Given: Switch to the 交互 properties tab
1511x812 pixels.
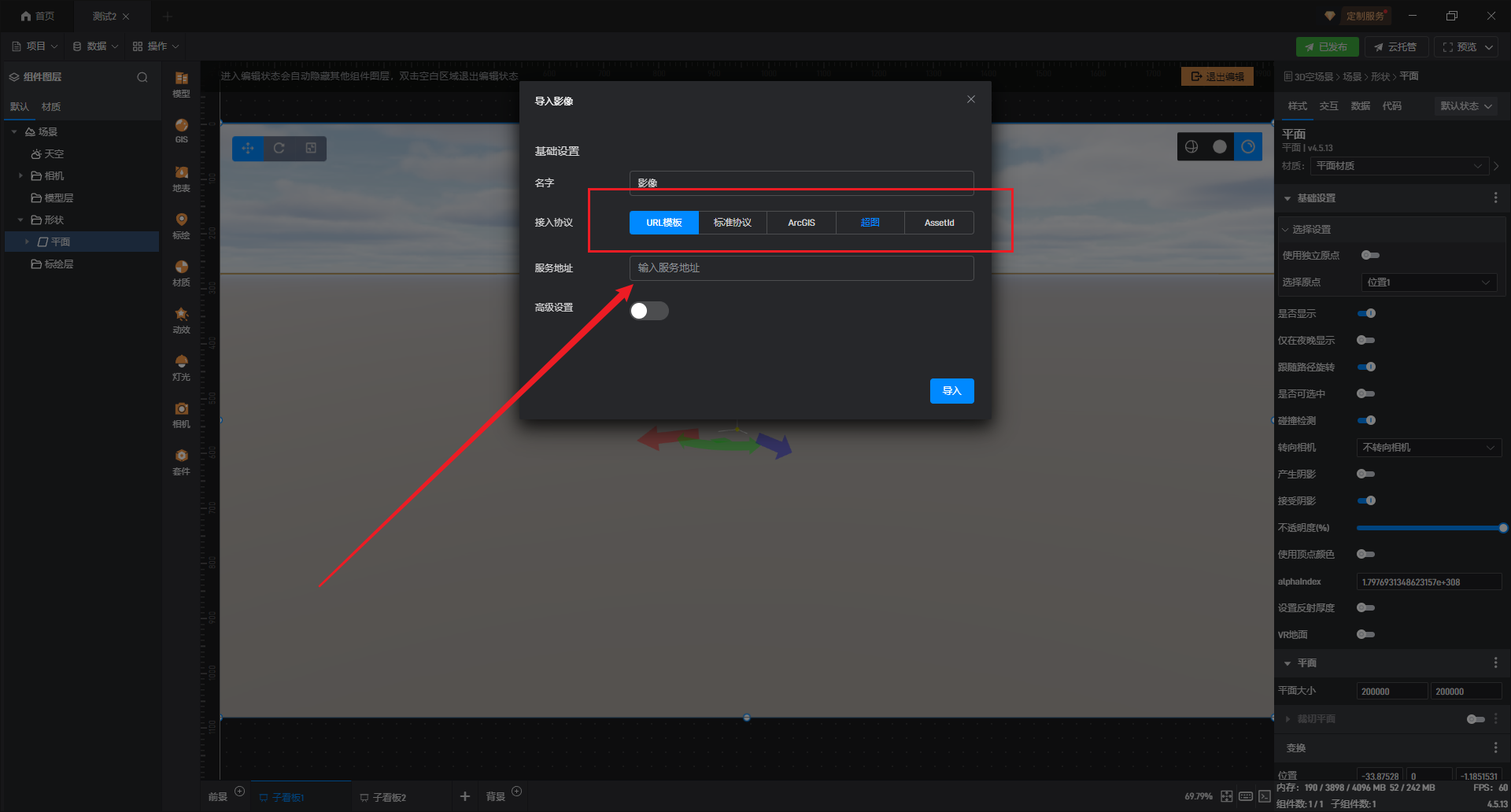Looking at the screenshot, I should (1328, 106).
